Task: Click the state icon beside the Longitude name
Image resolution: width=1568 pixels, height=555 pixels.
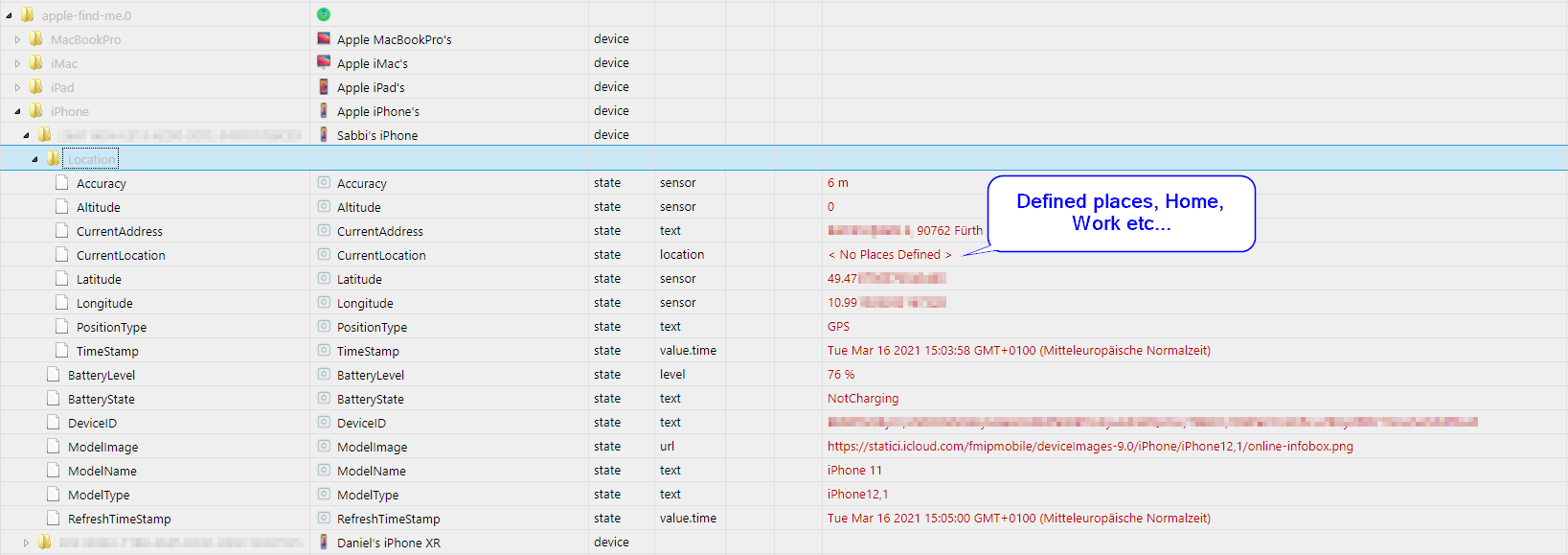Action: coord(324,302)
